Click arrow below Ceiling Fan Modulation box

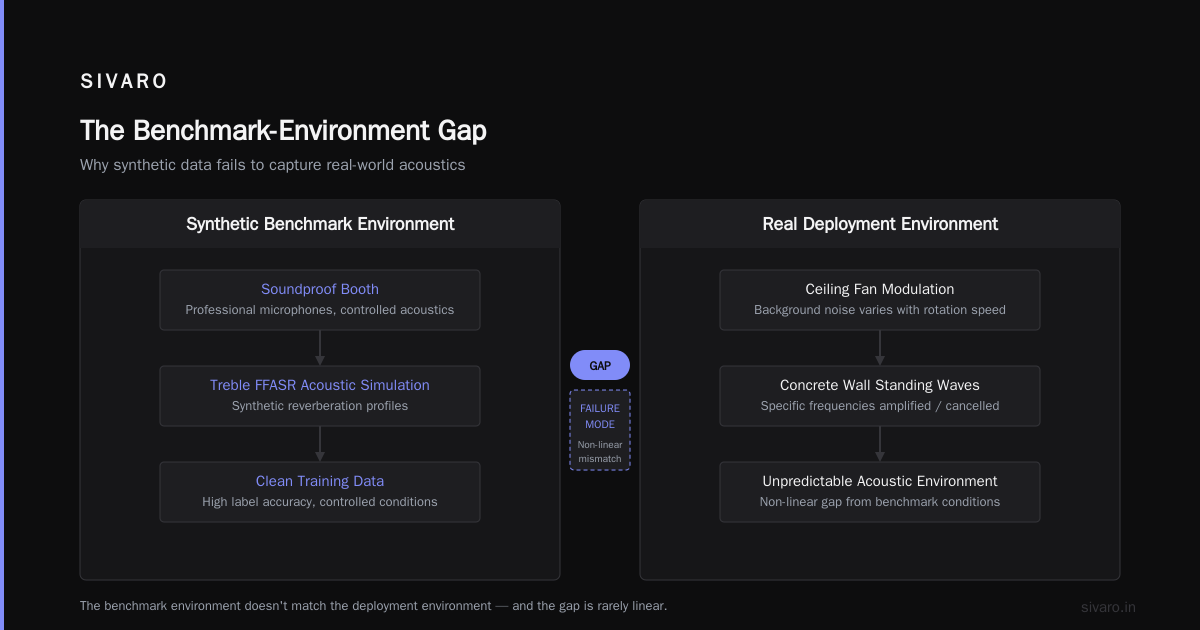click(880, 348)
